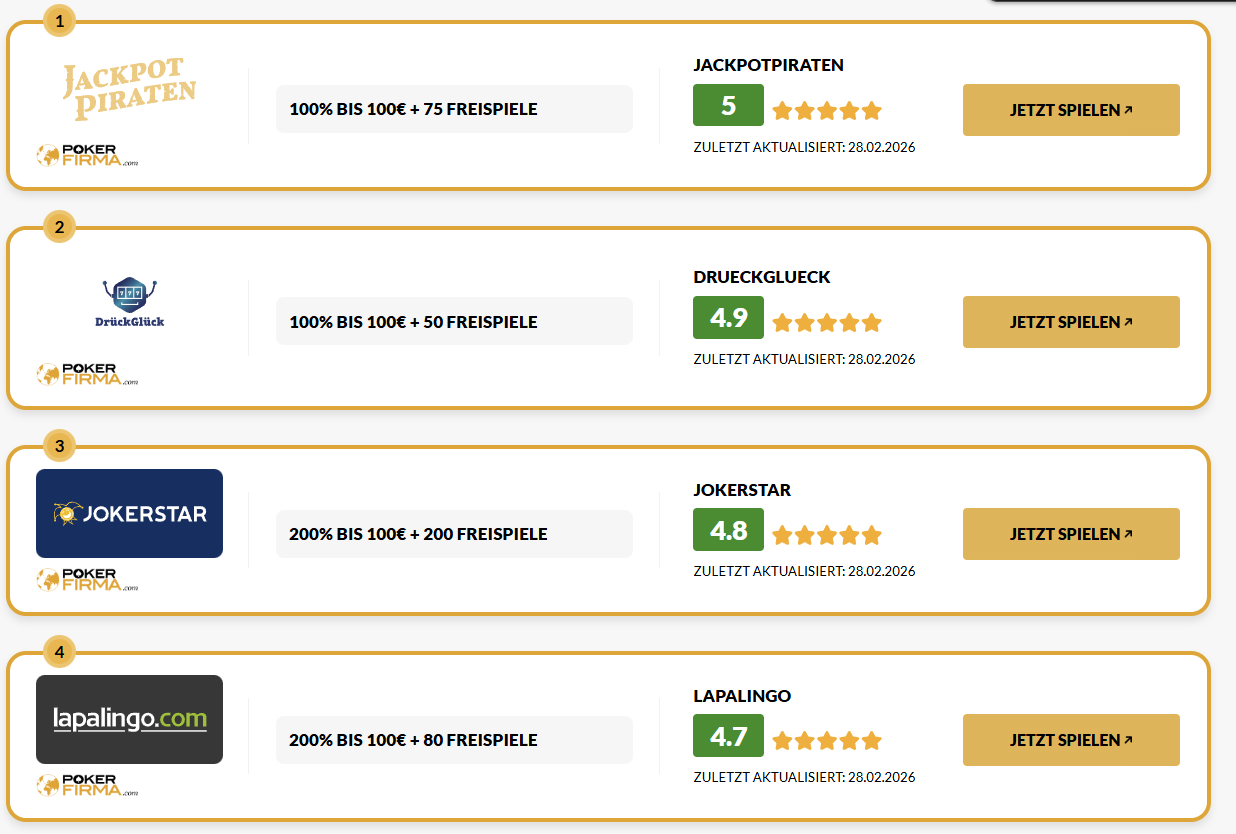Image resolution: width=1236 pixels, height=834 pixels.
Task: Click the Lapalingo star rating row
Action: pyautogui.click(x=827, y=741)
